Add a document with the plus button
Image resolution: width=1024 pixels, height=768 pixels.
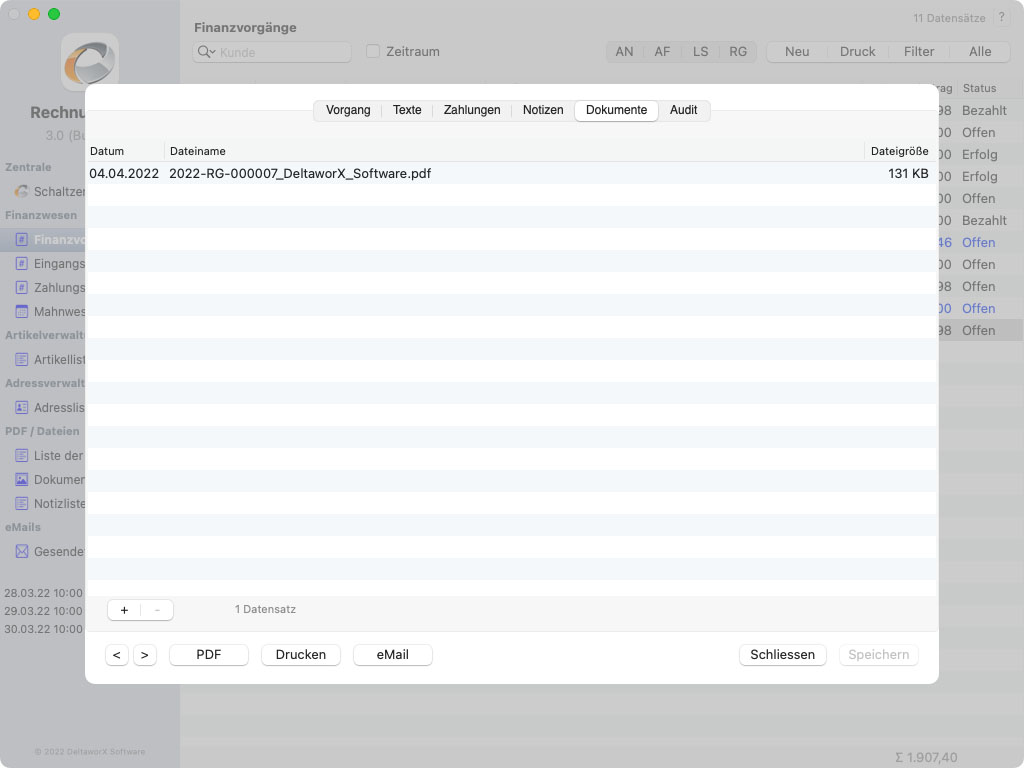[124, 610]
